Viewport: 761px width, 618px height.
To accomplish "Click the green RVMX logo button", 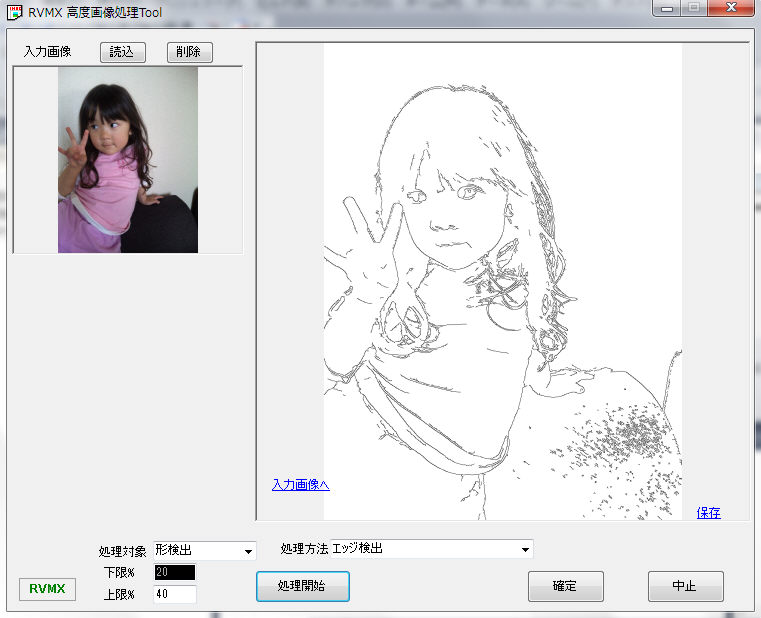I will click(47, 589).
